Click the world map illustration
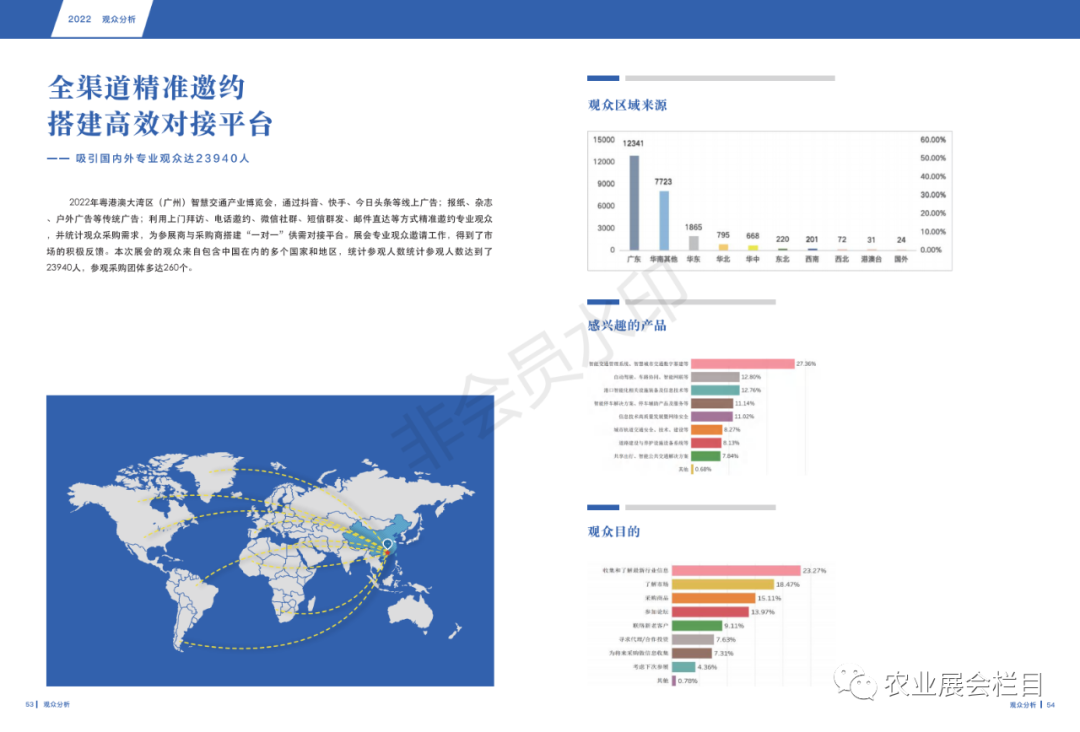The image size is (1080, 732). coord(270,541)
